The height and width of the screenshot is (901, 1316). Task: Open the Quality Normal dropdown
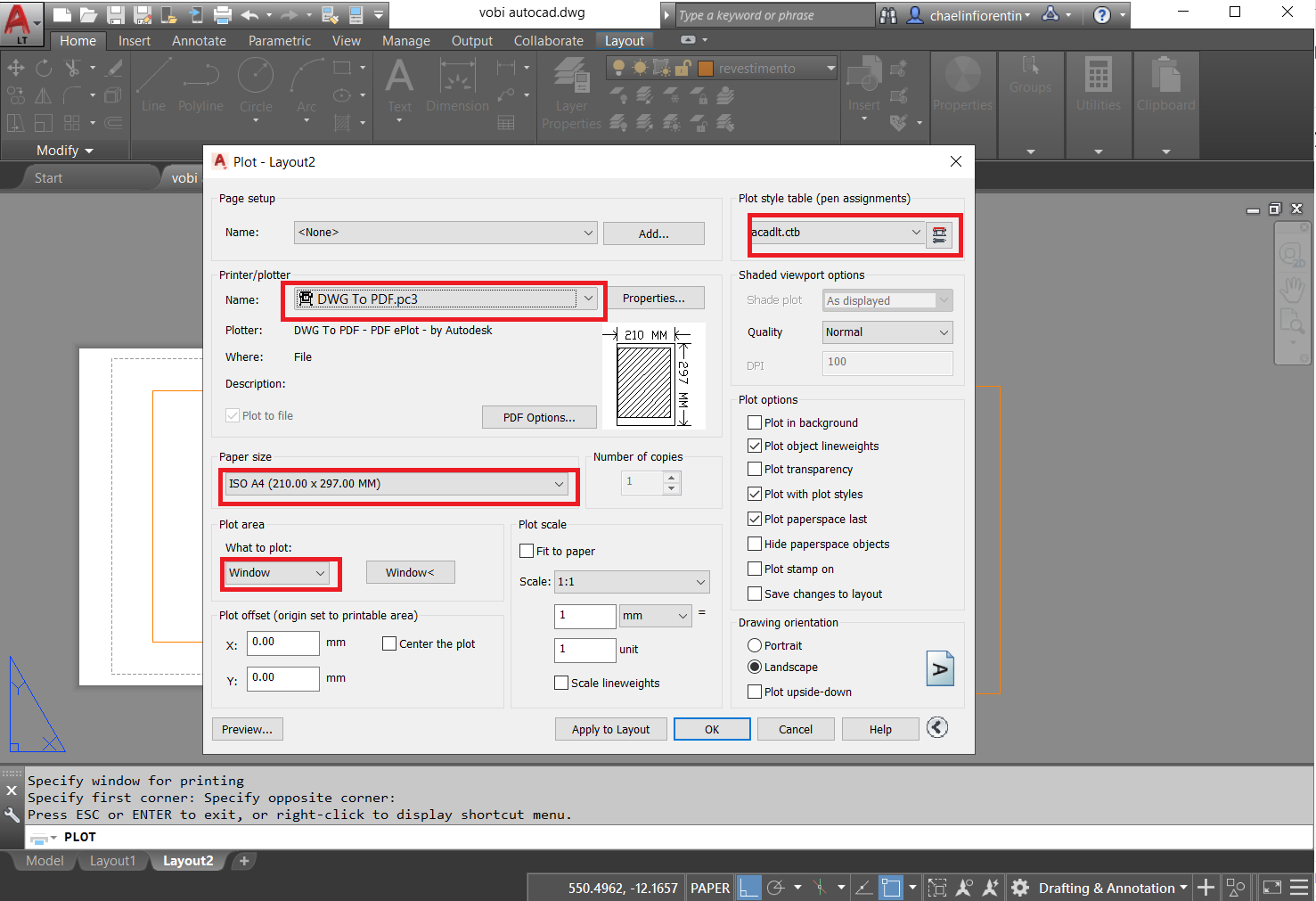click(887, 332)
